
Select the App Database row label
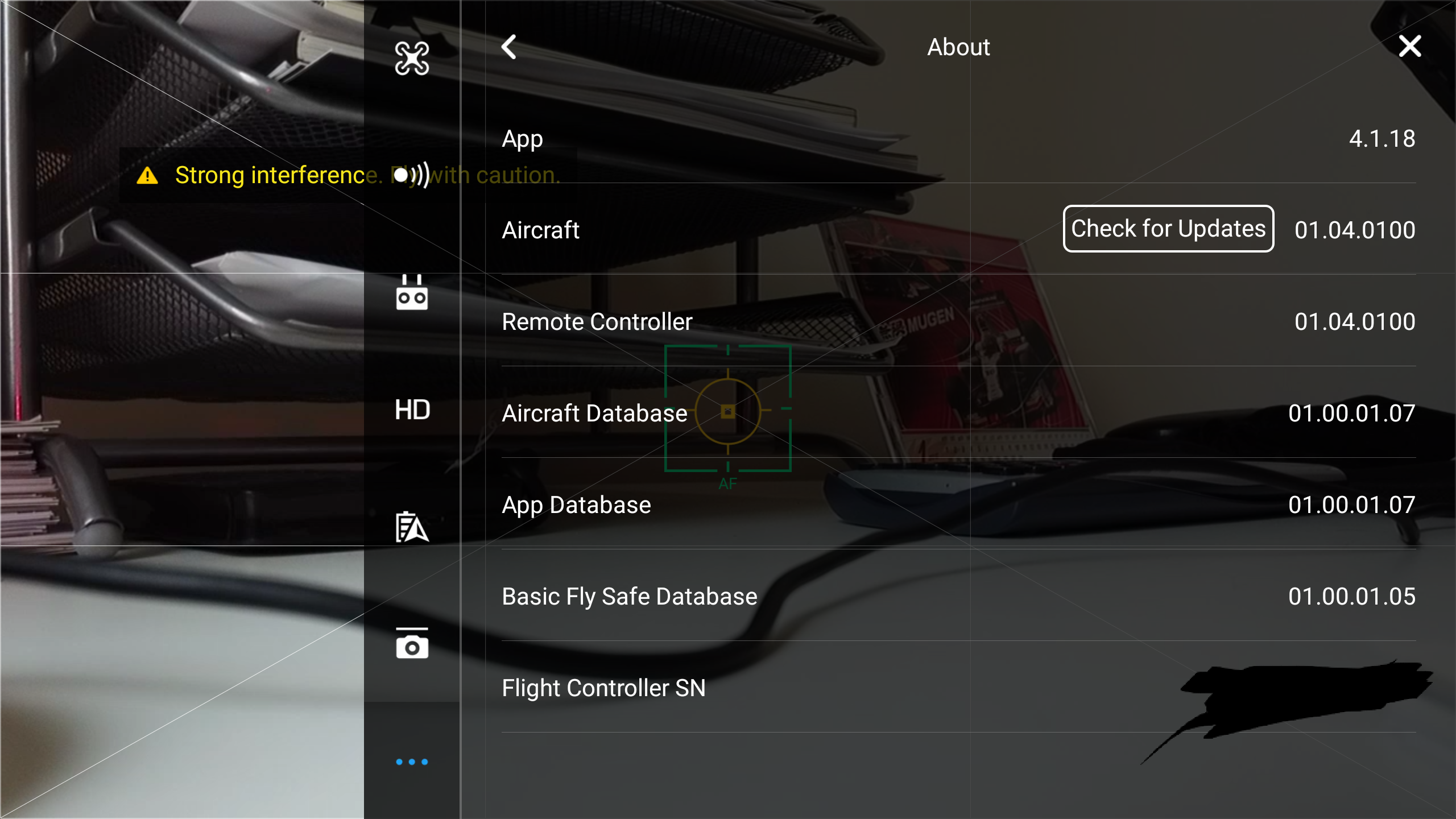(576, 506)
